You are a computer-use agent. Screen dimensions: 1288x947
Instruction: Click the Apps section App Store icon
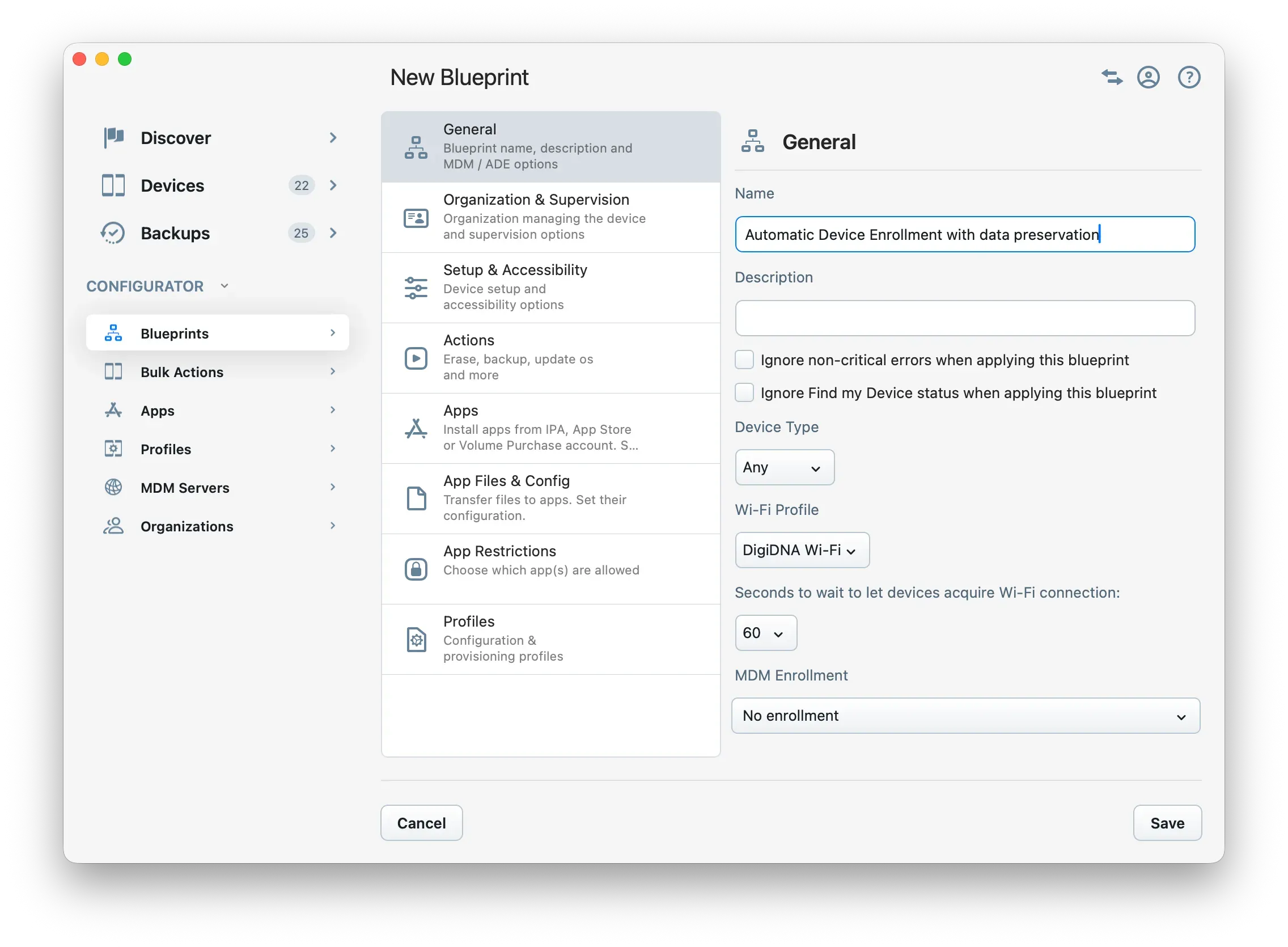point(416,429)
